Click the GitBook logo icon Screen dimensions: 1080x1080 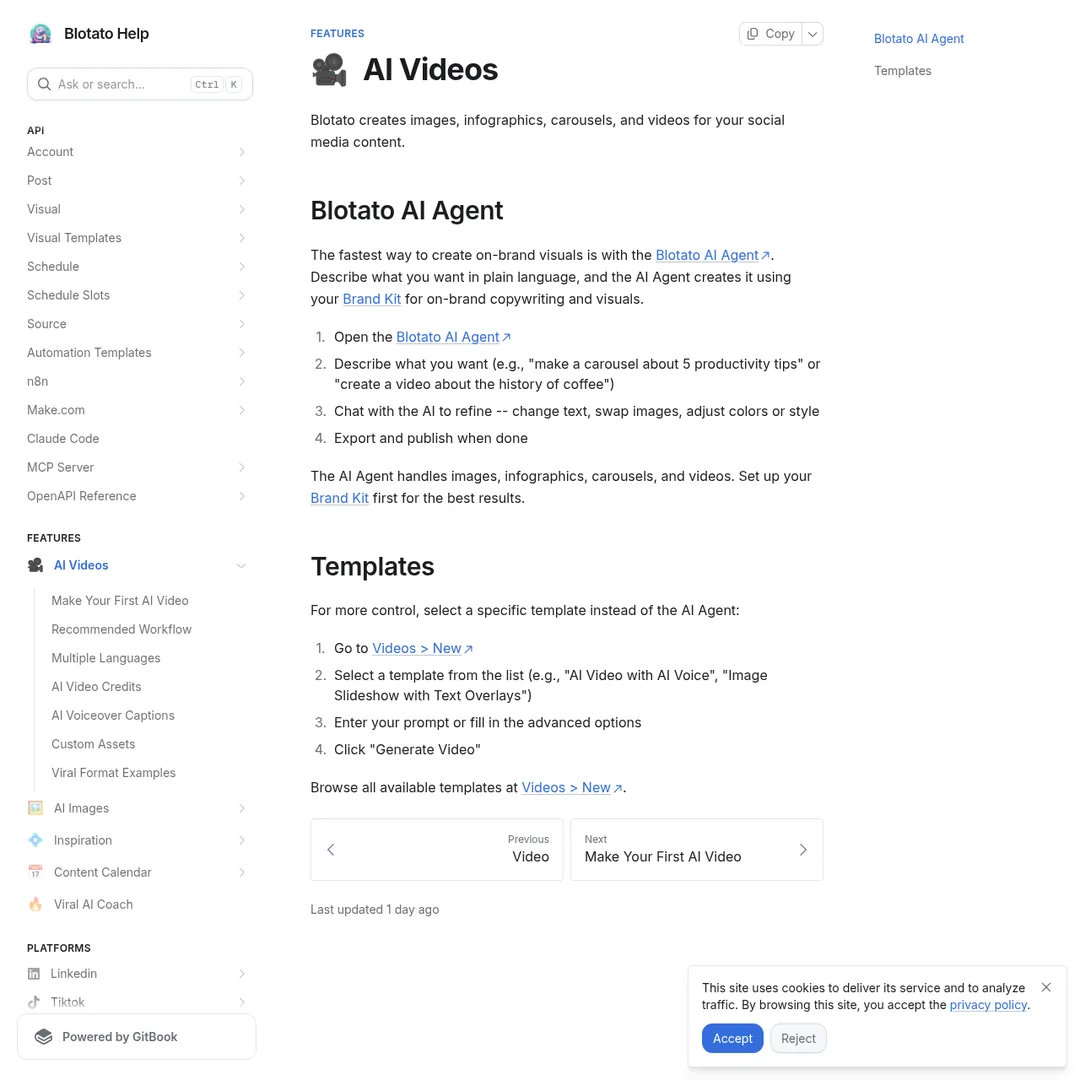tap(44, 1036)
